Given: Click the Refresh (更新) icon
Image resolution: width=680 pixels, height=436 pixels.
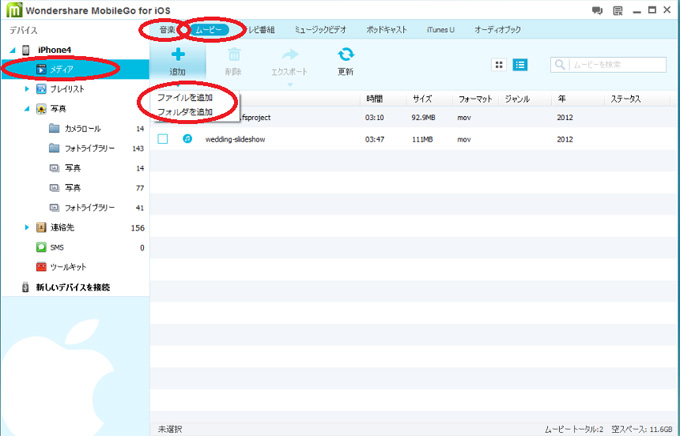Looking at the screenshot, I should (346, 55).
